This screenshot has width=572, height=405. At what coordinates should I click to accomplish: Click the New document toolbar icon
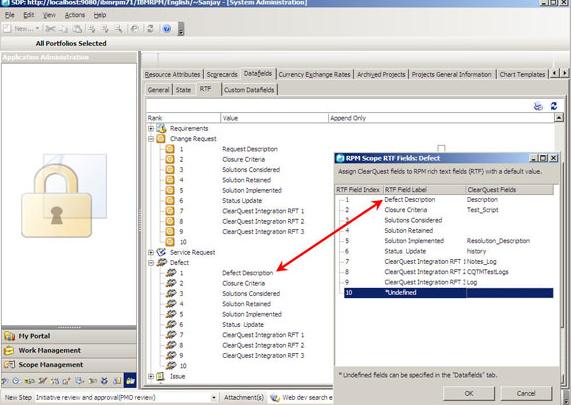coord(7,28)
